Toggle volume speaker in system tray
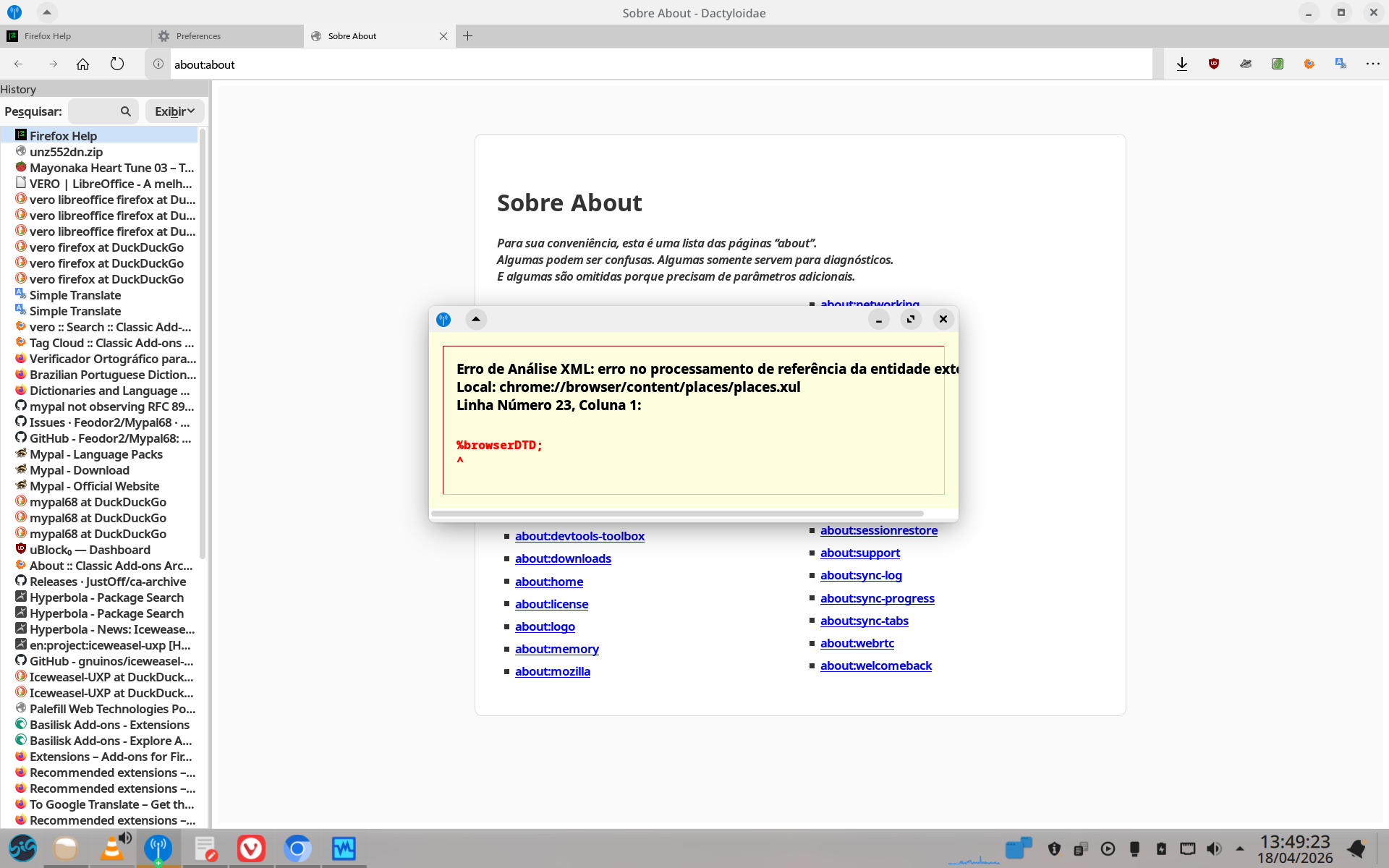The height and width of the screenshot is (868, 1389). 1214,848
